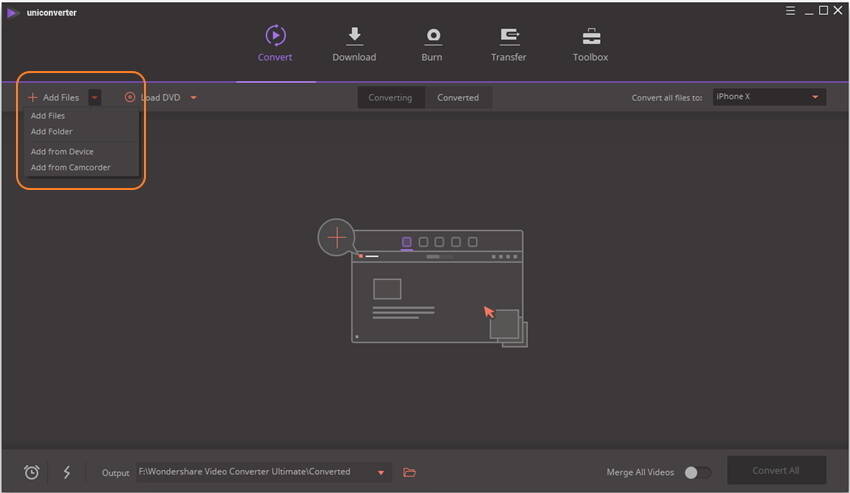
Task: Click the Load DVD button
Action: coord(153,98)
